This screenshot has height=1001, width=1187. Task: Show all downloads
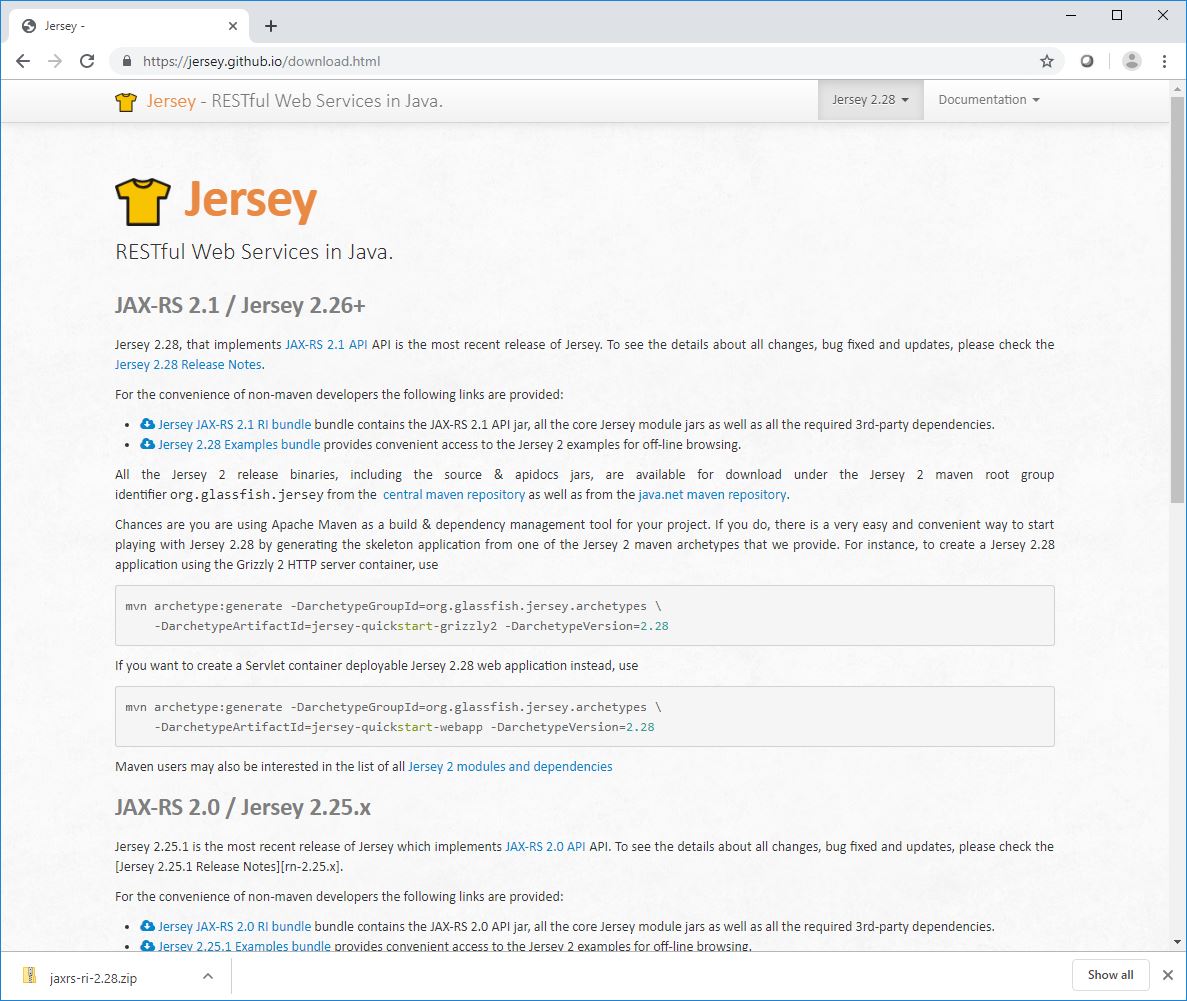pos(1111,975)
